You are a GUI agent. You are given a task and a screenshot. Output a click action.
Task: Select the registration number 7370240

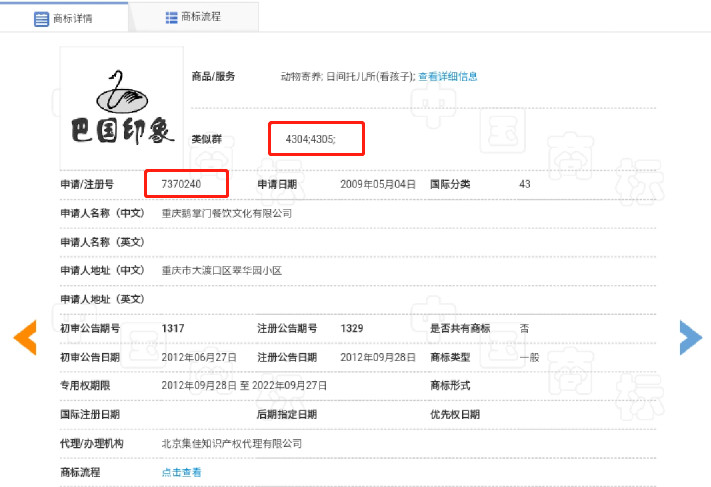pos(181,184)
